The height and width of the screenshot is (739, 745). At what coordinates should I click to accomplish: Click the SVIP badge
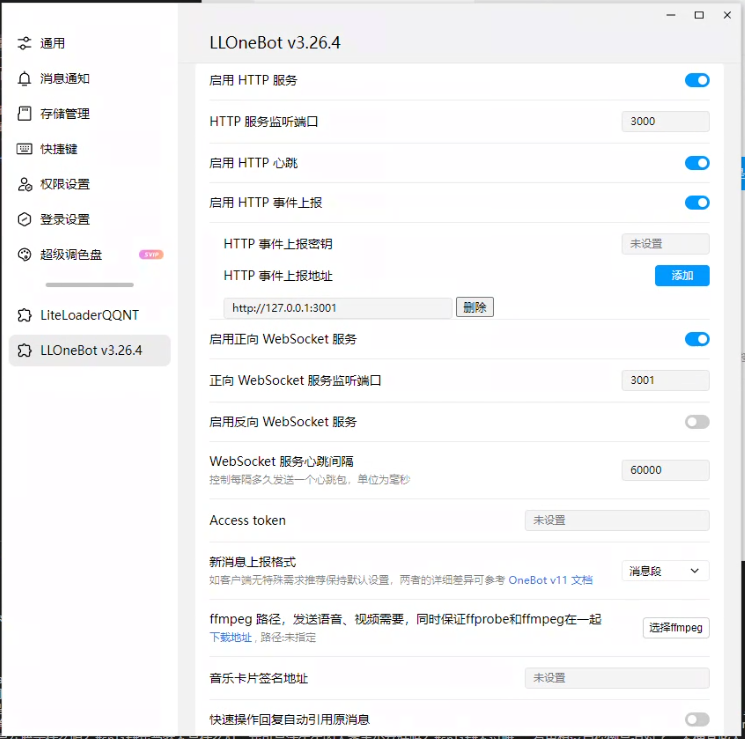[x=151, y=254]
